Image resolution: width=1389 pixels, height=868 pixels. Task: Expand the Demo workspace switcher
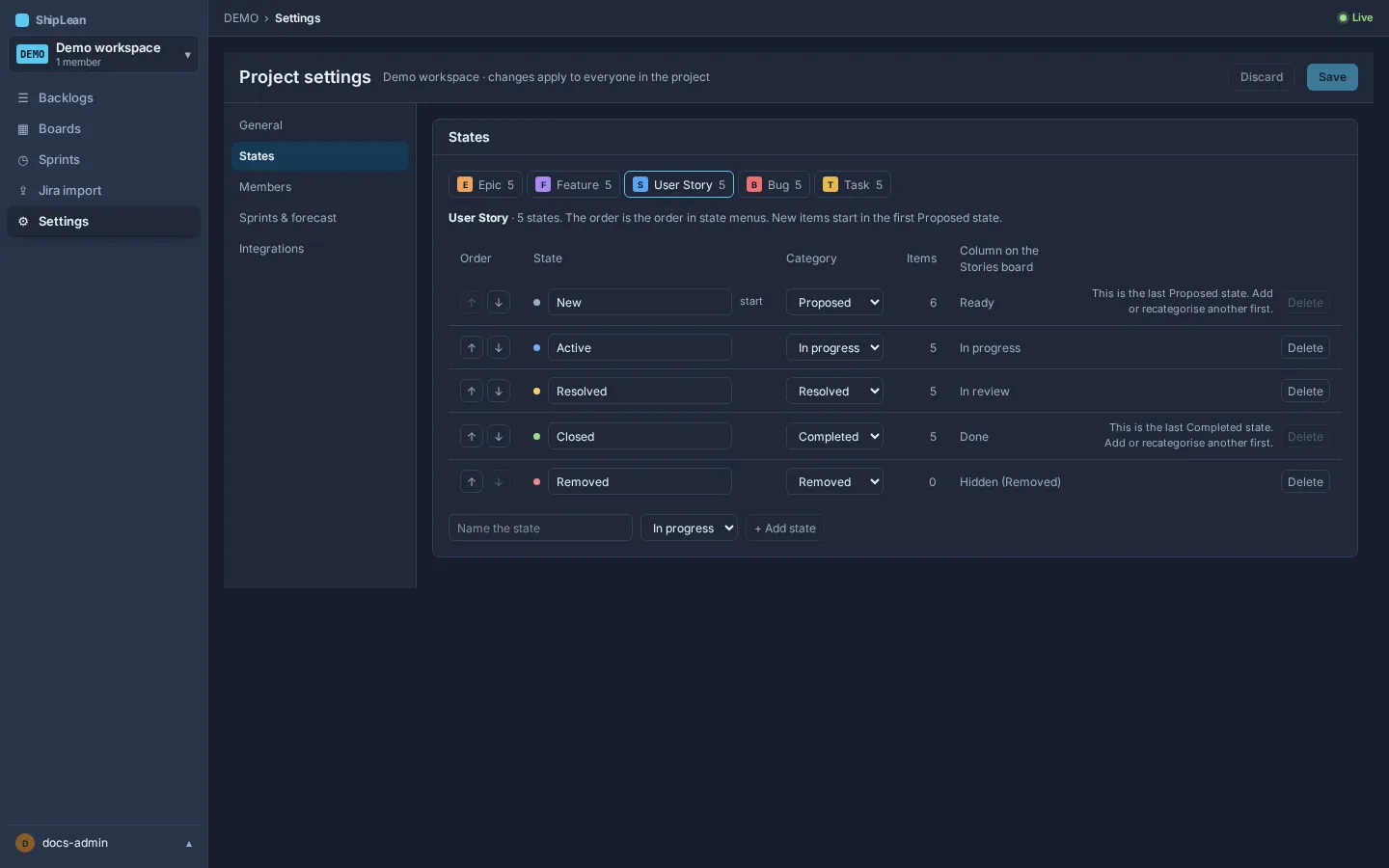[x=103, y=54]
